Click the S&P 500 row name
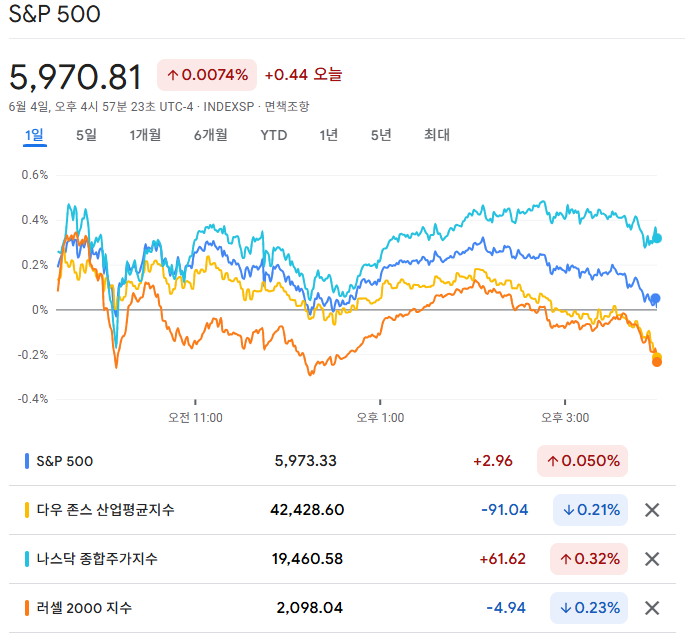This screenshot has height=635, width=685. 65,461
